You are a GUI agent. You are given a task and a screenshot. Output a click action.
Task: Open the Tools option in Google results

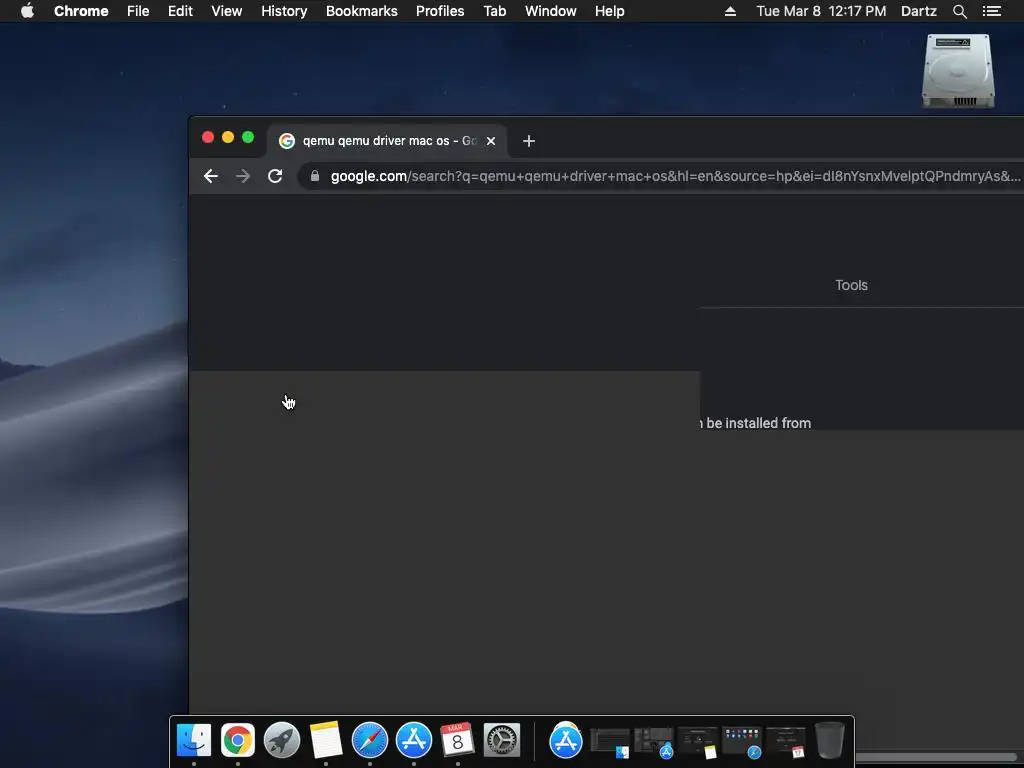tap(851, 285)
